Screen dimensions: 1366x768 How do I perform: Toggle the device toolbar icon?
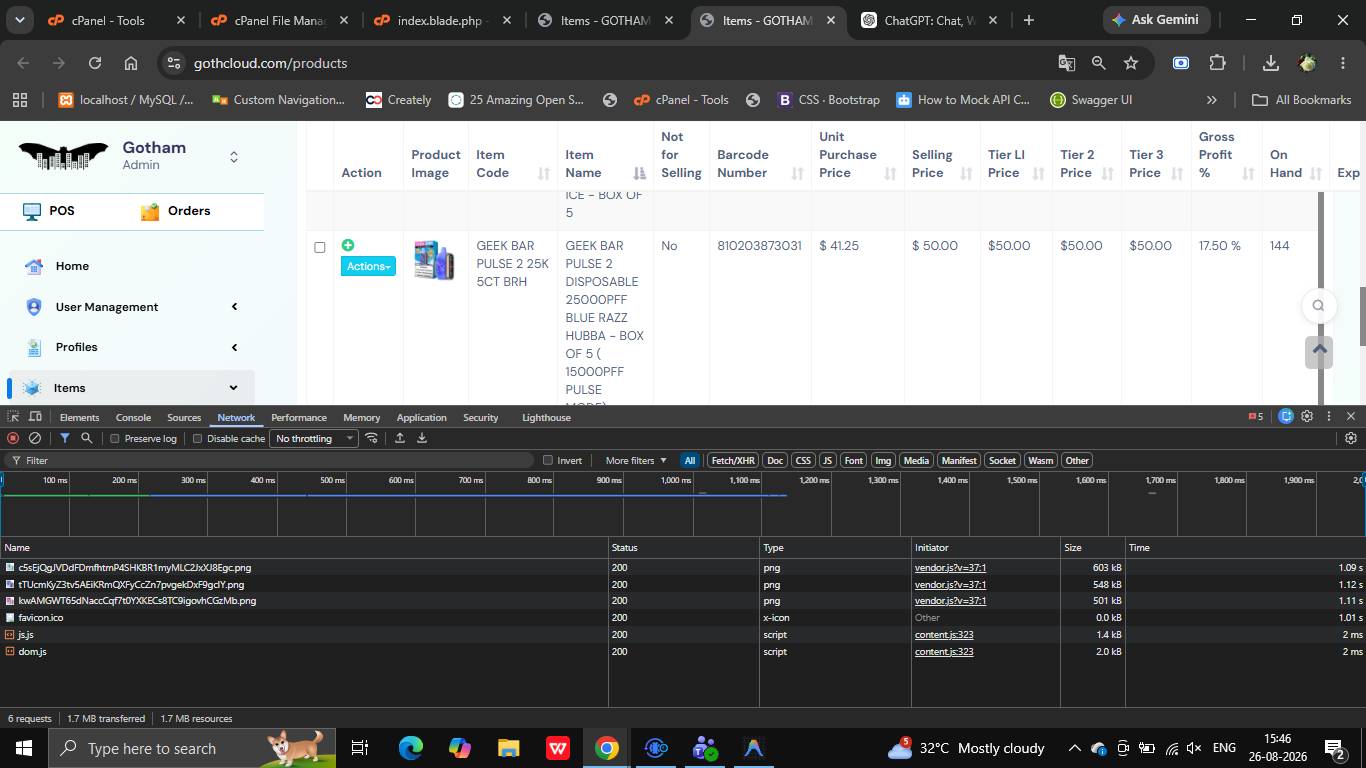coord(35,417)
